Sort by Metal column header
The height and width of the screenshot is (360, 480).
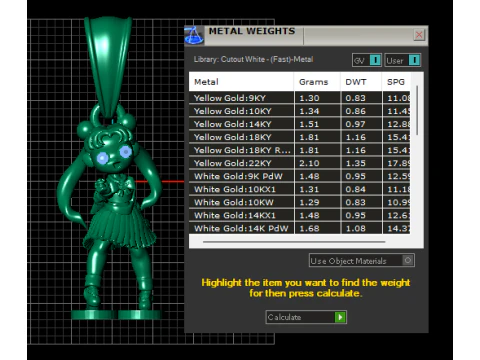pos(241,82)
